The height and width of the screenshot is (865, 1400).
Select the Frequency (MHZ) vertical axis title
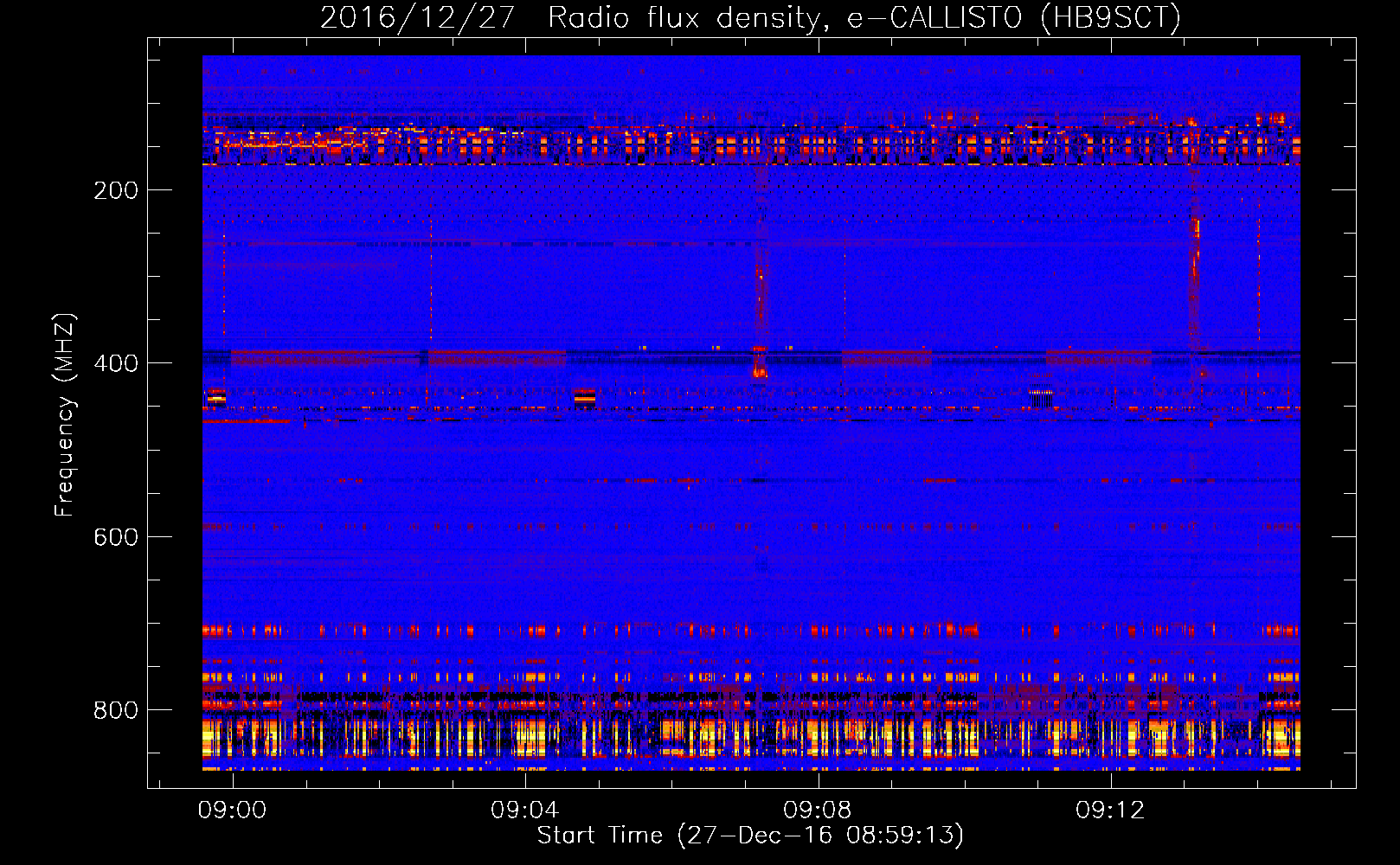[65, 414]
